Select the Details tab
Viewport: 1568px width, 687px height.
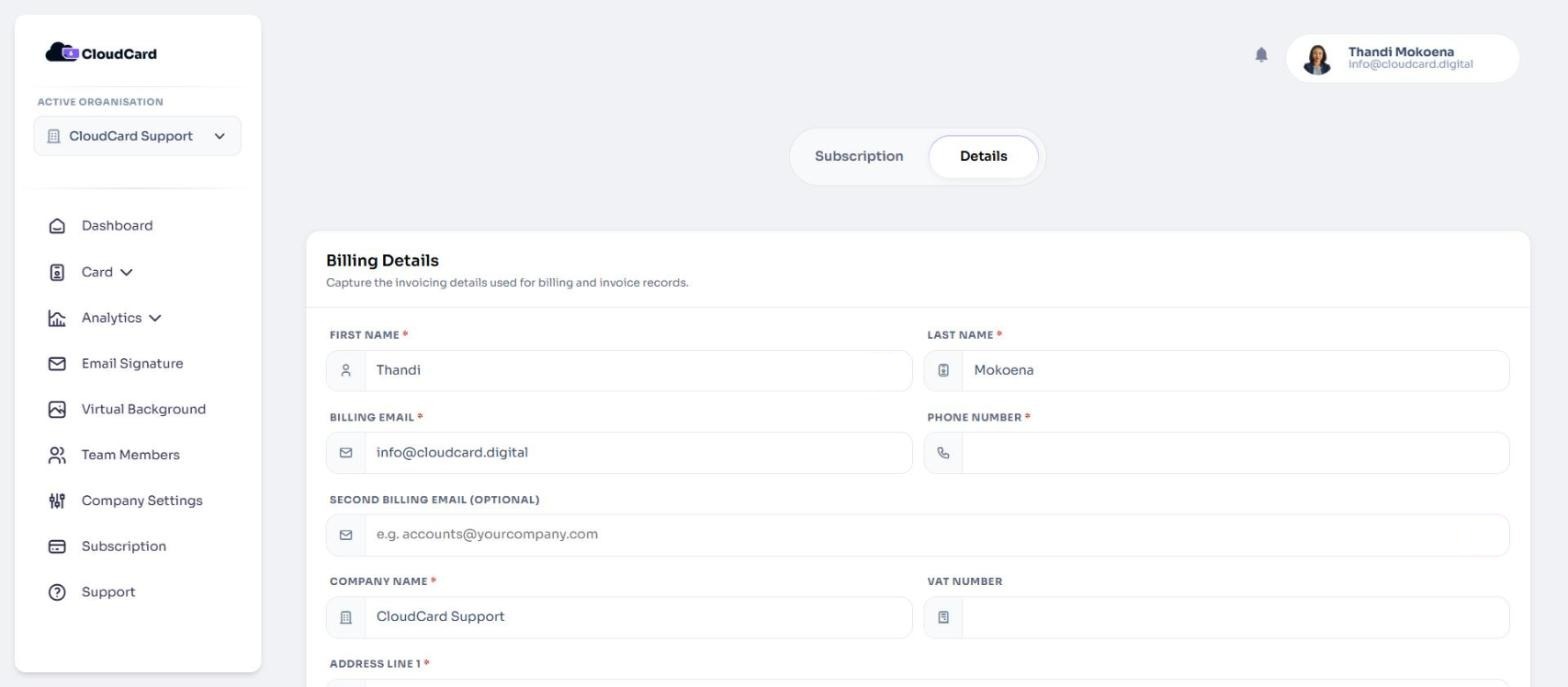tap(983, 157)
